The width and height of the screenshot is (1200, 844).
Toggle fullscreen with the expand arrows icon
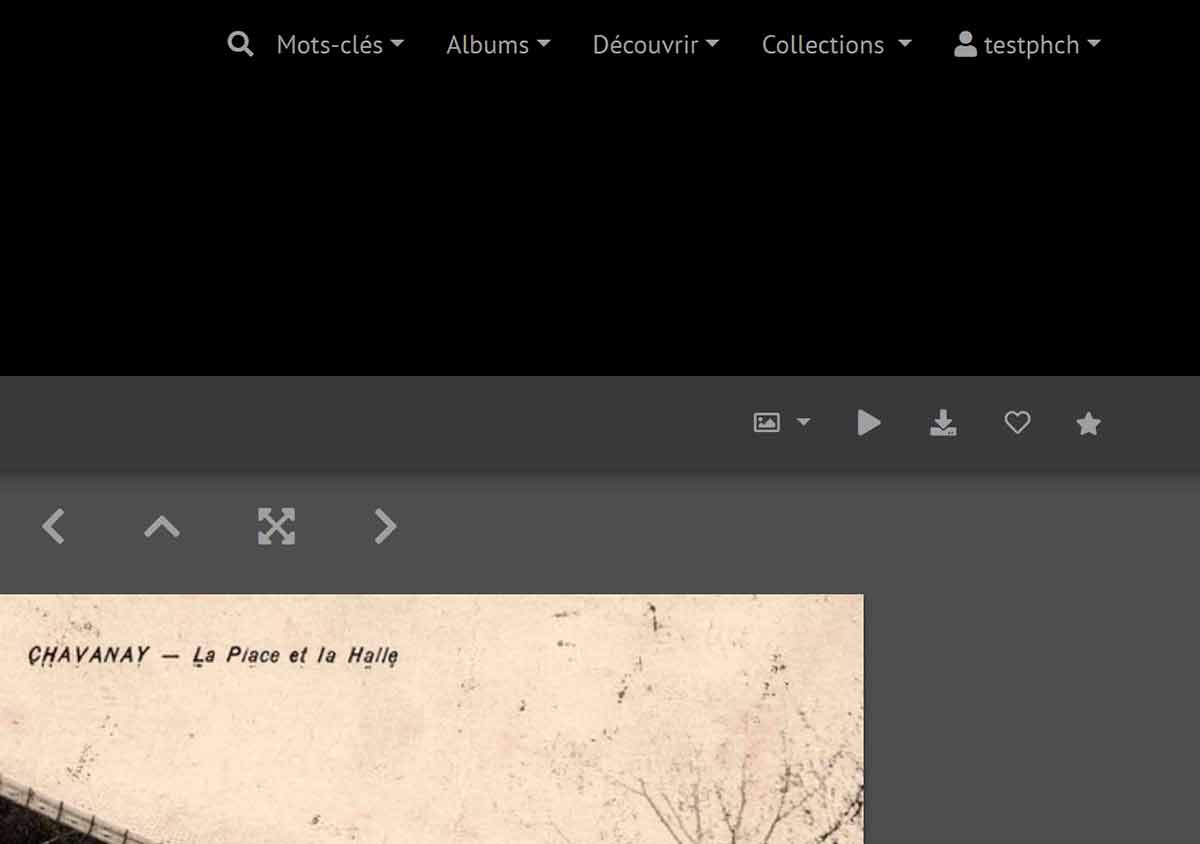coord(276,526)
